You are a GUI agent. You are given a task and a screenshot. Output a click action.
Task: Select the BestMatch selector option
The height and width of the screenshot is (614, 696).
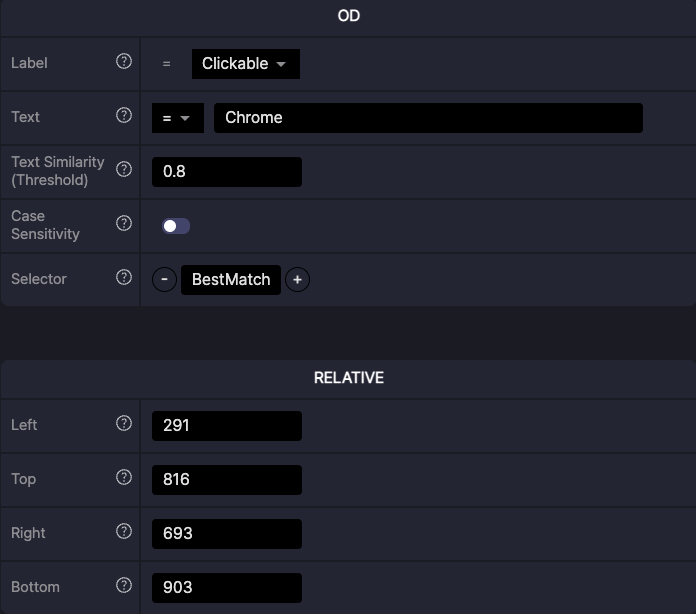pyautogui.click(x=231, y=280)
